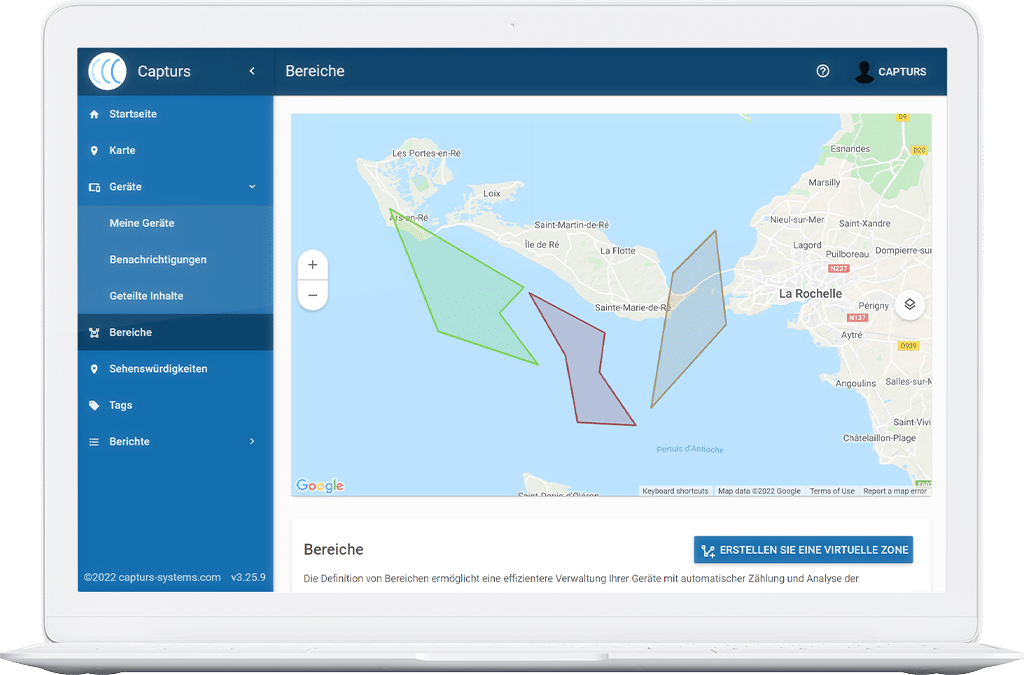The image size is (1024, 675).
Task: Click the La Flotte map label
Action: (x=618, y=251)
